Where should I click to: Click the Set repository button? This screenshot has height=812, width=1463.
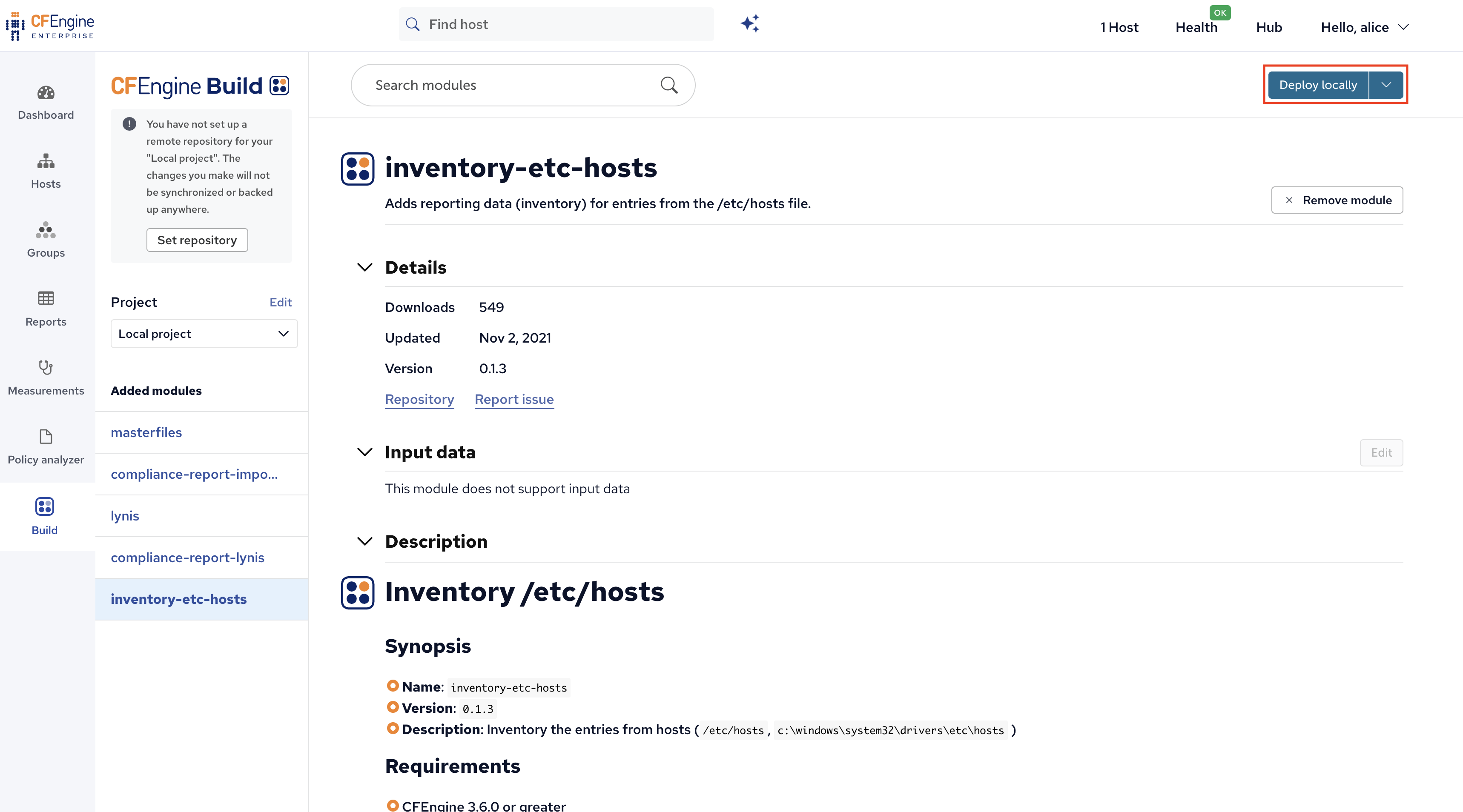click(197, 240)
